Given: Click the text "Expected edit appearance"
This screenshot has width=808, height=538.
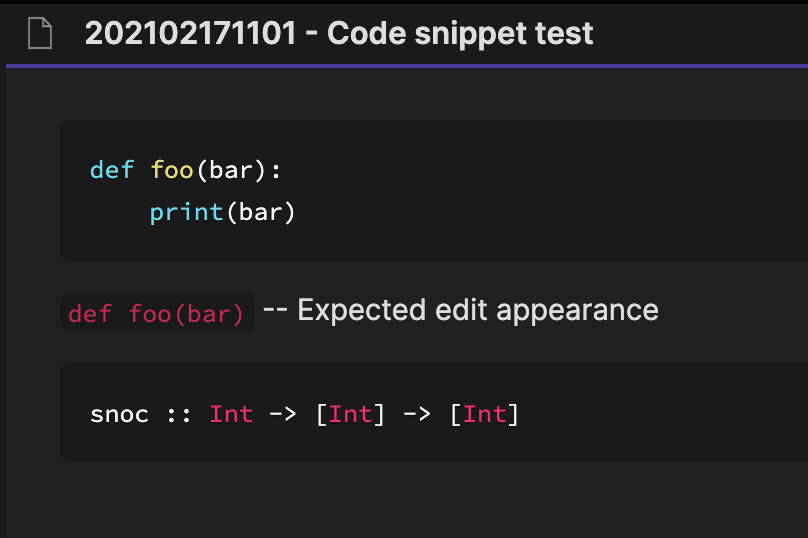Looking at the screenshot, I should point(478,311).
